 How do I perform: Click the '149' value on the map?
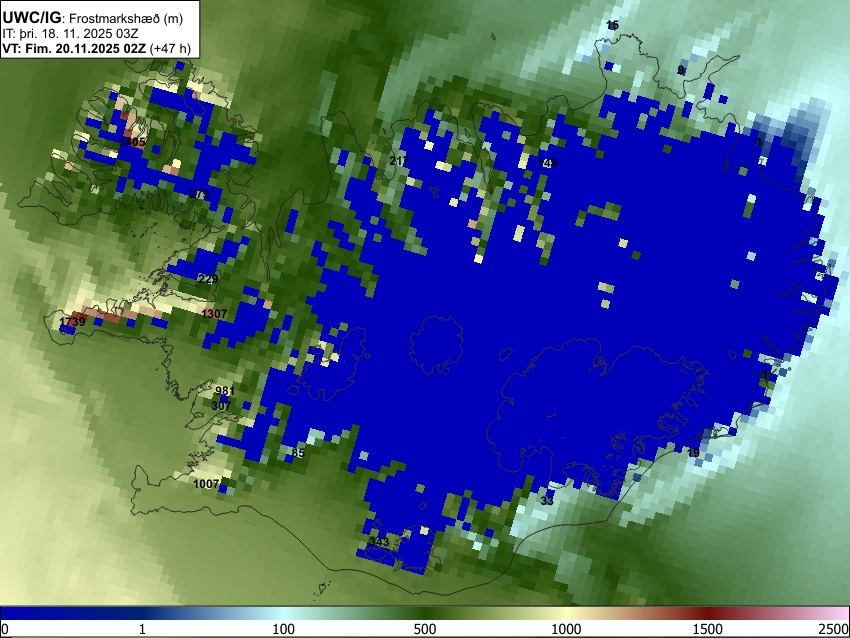point(548,163)
